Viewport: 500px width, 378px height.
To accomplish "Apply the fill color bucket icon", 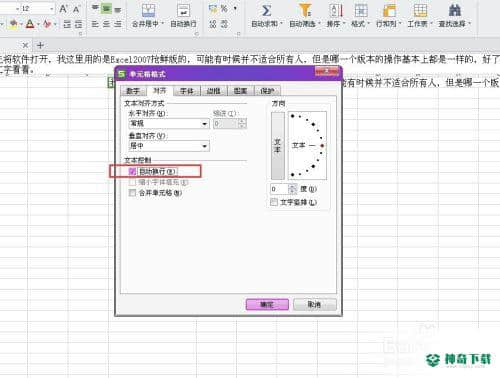I will click(14, 24).
